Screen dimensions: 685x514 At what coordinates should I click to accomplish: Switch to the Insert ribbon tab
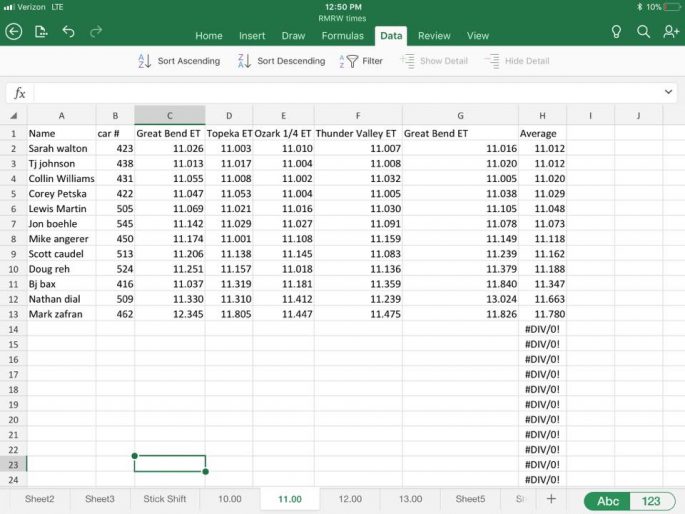coord(252,36)
